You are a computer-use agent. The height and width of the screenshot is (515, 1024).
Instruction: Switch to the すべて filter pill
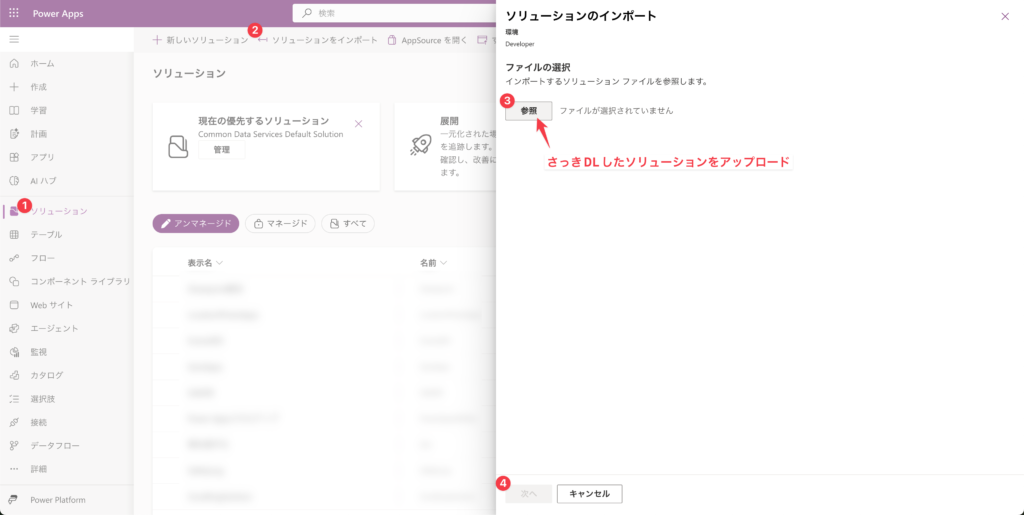click(348, 223)
